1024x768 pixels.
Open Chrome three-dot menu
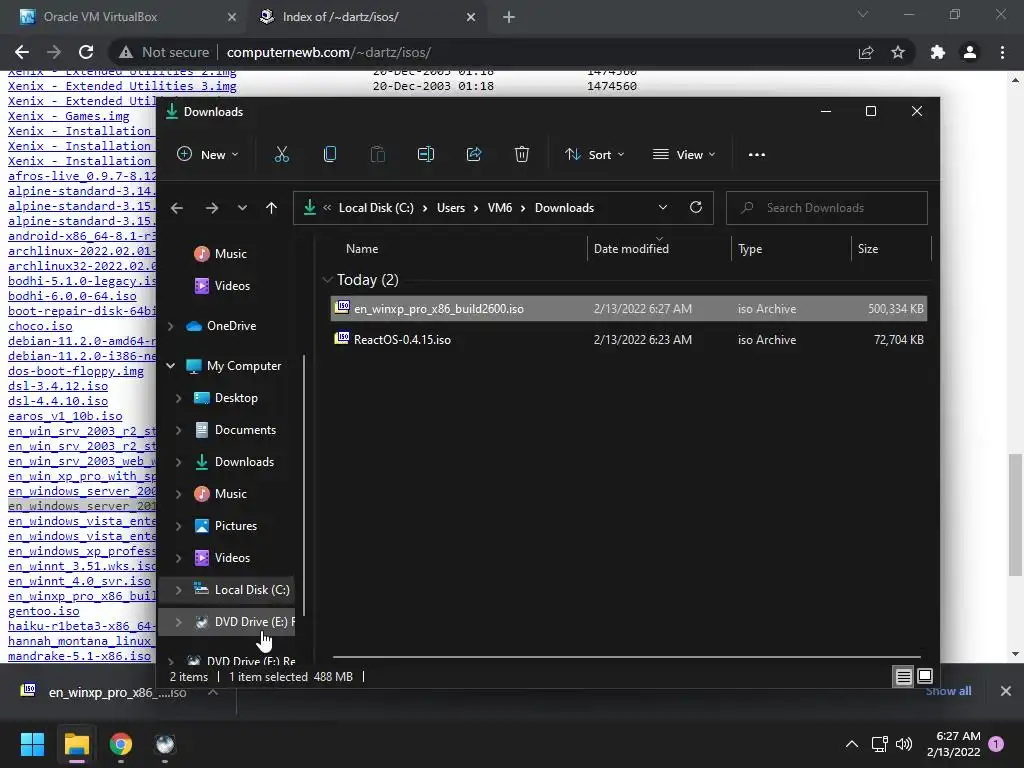point(1002,52)
